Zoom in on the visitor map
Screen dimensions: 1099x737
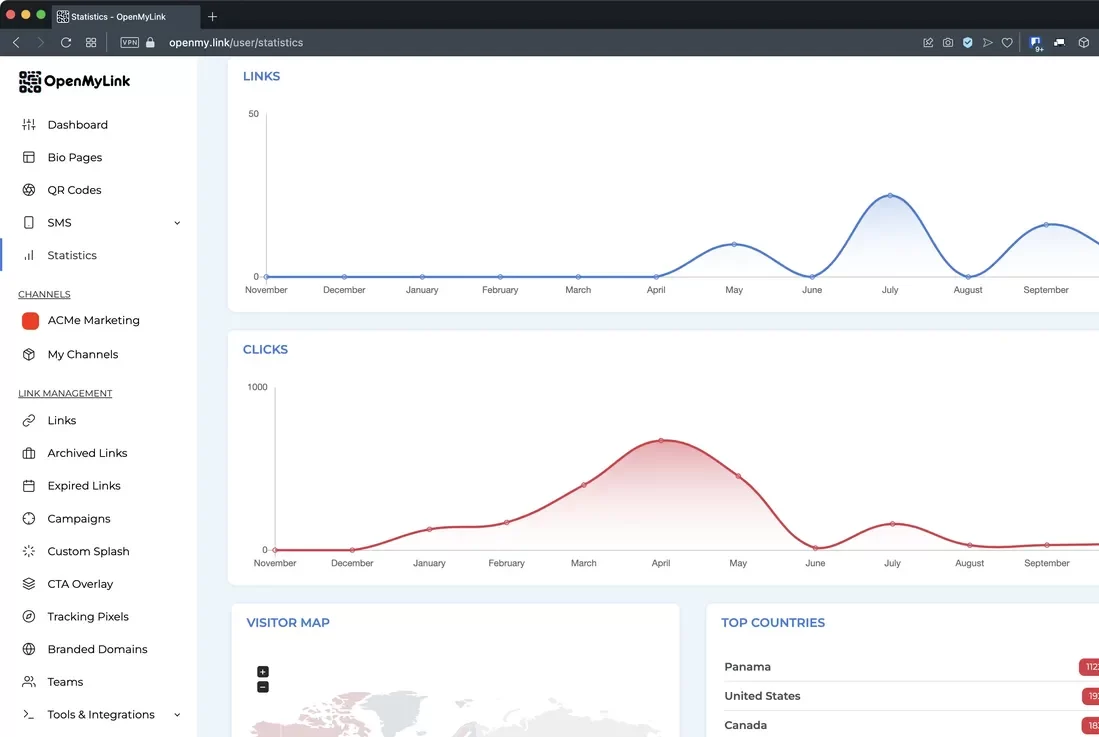(263, 671)
